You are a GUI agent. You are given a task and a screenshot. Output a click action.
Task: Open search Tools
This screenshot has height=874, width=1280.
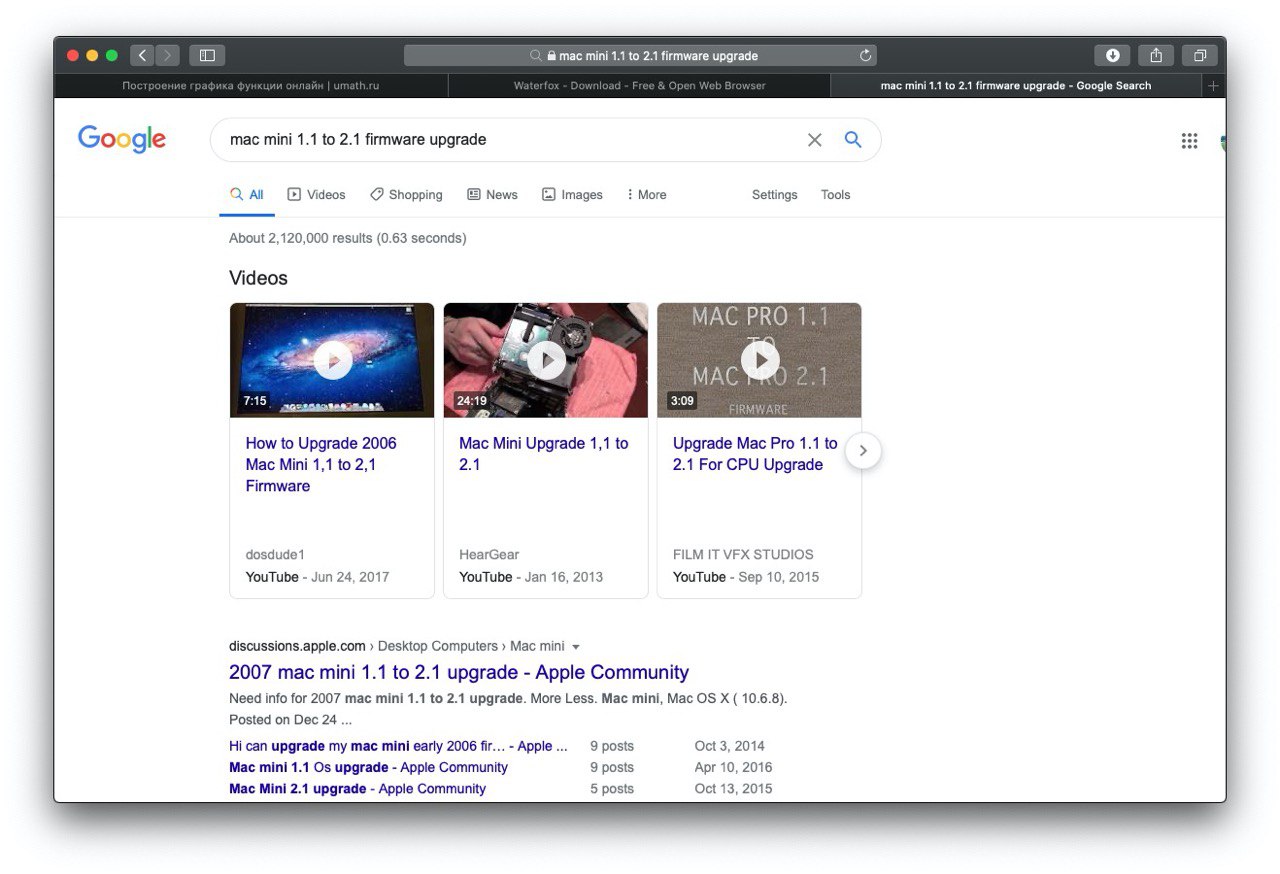click(x=836, y=195)
